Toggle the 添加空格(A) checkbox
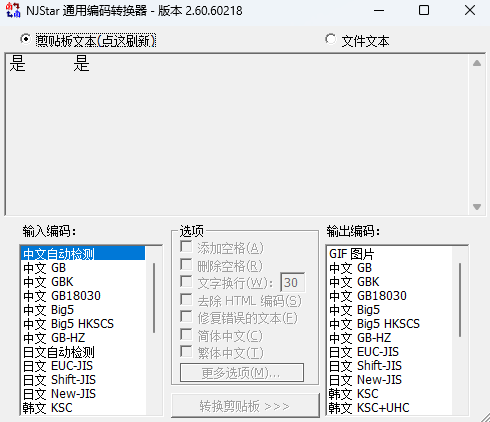This screenshot has width=490, height=422. (186, 247)
